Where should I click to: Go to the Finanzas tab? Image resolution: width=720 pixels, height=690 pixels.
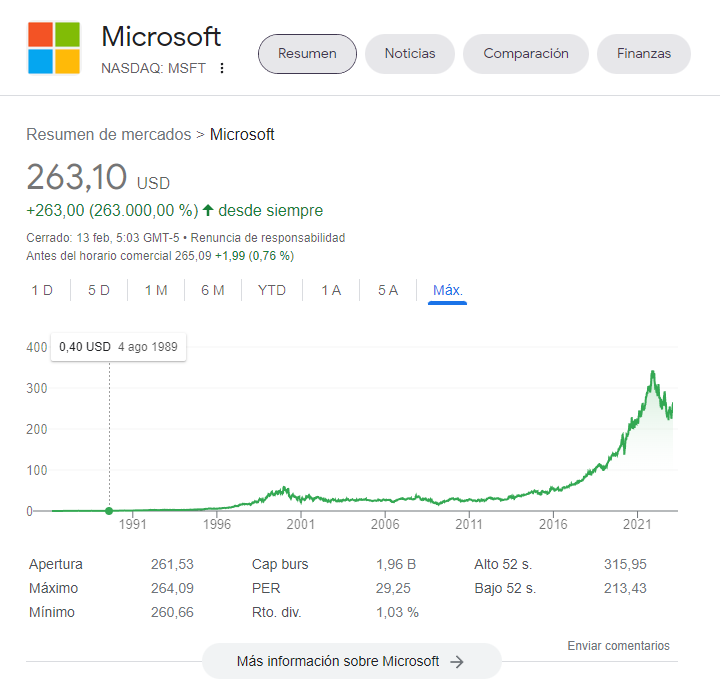(x=644, y=54)
